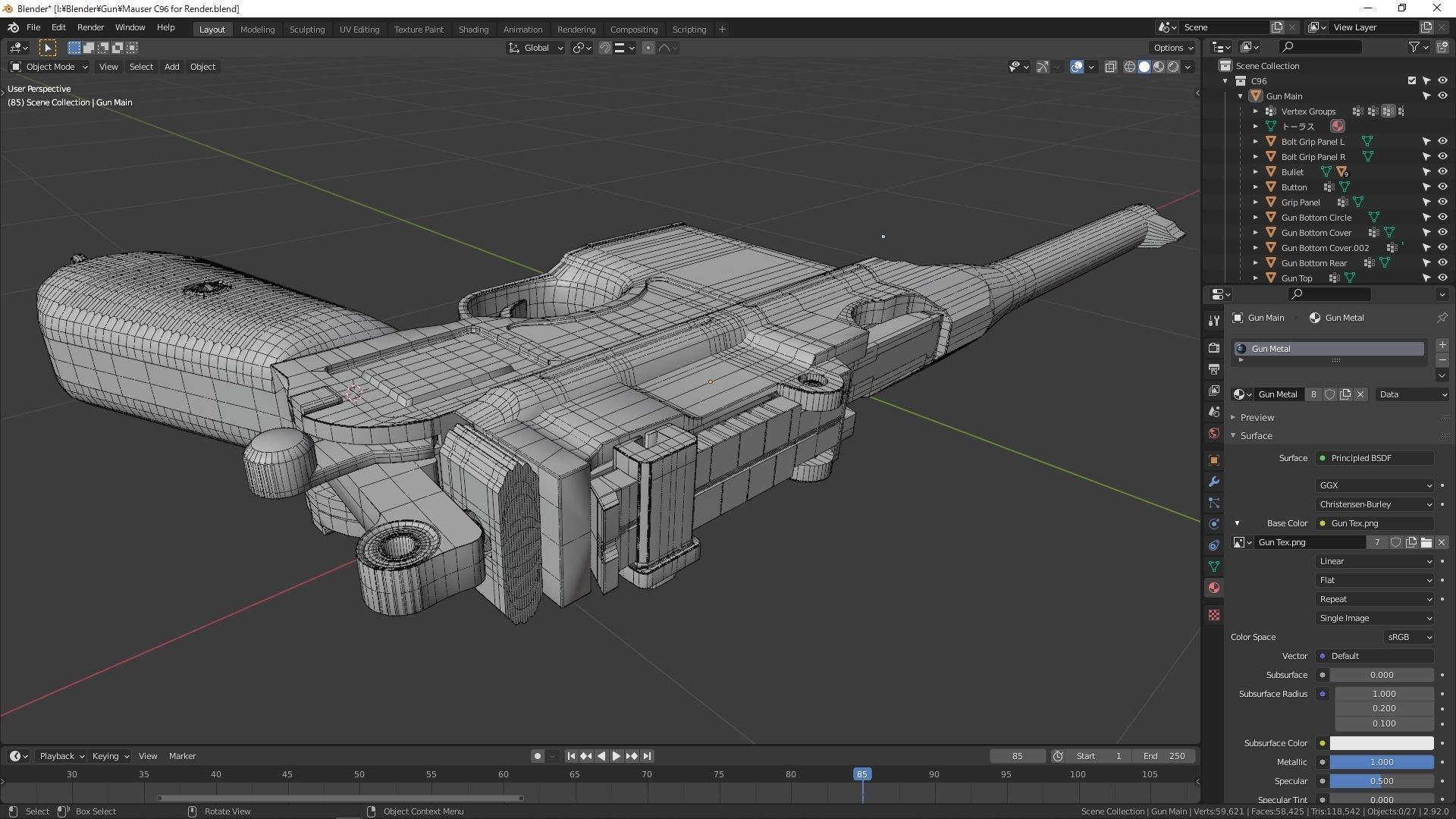Open the Repeat extension dropdown
The height and width of the screenshot is (819, 1456).
[1374, 599]
